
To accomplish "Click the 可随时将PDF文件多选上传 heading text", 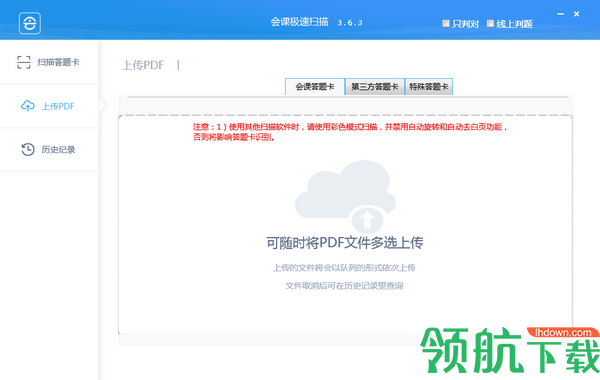I will coord(345,243).
